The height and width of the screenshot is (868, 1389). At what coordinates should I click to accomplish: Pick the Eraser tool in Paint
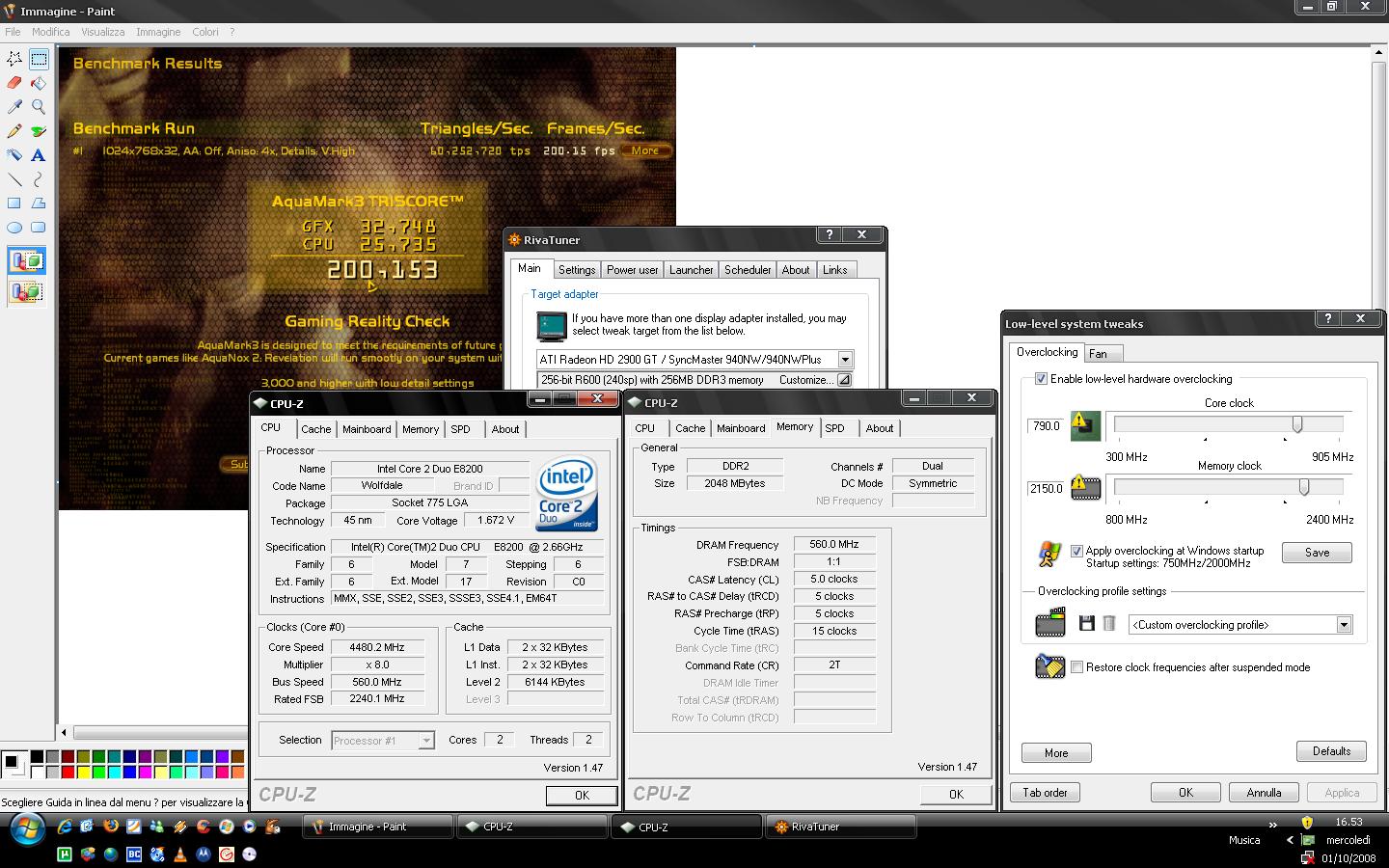[14, 83]
